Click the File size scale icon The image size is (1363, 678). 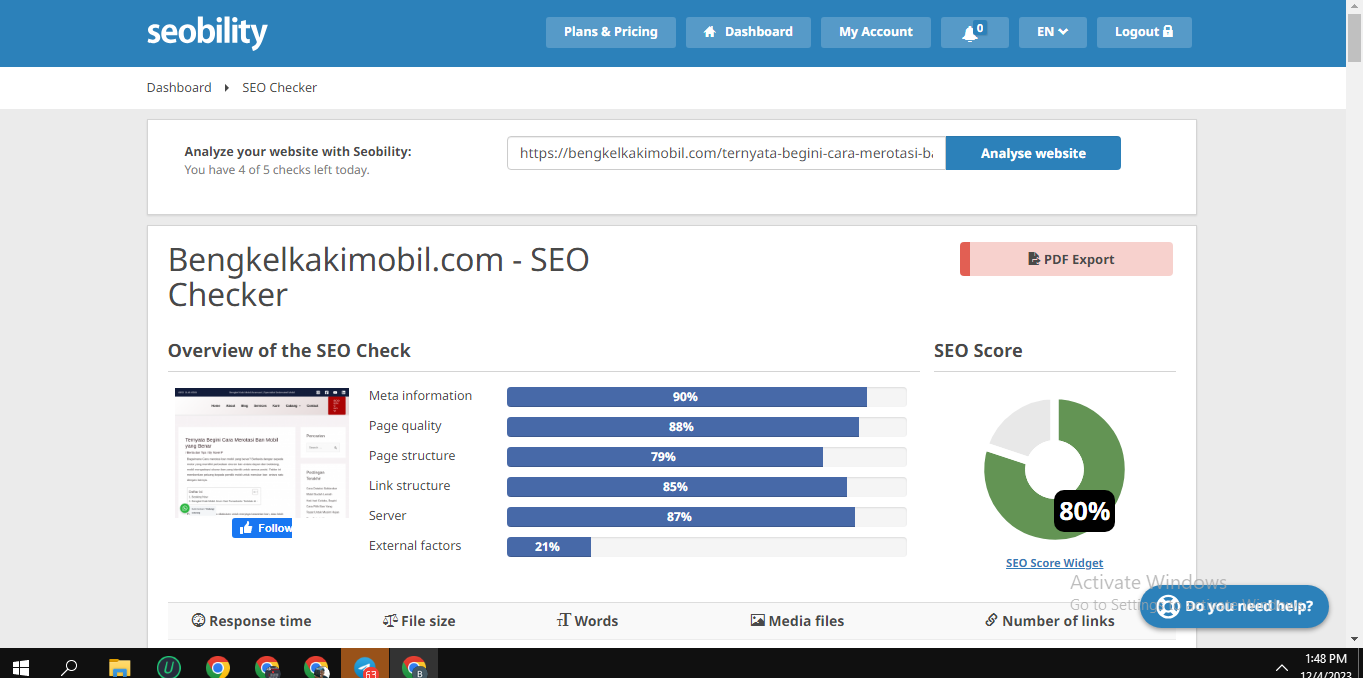point(390,621)
